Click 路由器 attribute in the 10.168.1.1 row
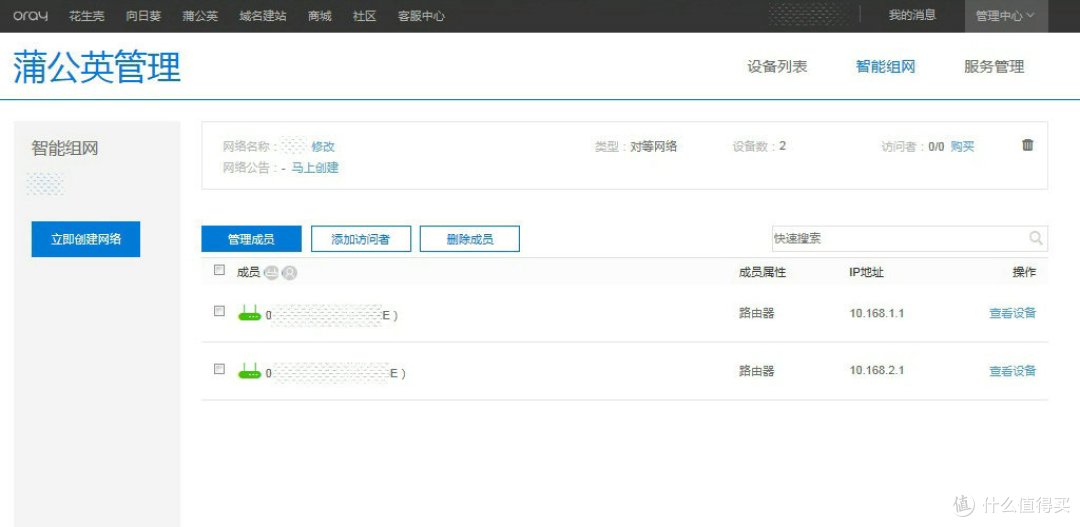Screen dimensions: 1080x527 click(x=756, y=313)
